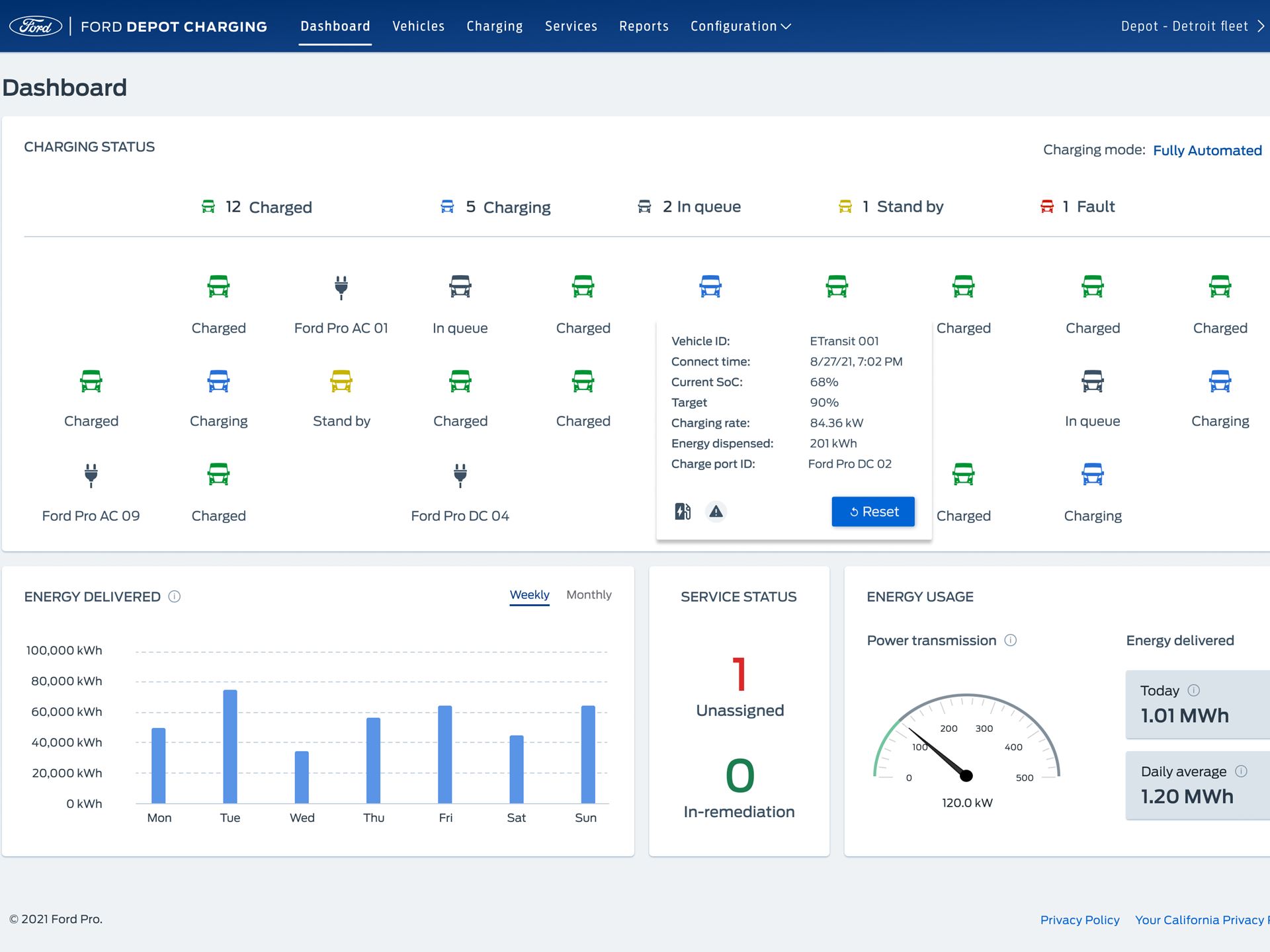Go to the Reports section
The width and height of the screenshot is (1270, 952).
click(x=644, y=26)
